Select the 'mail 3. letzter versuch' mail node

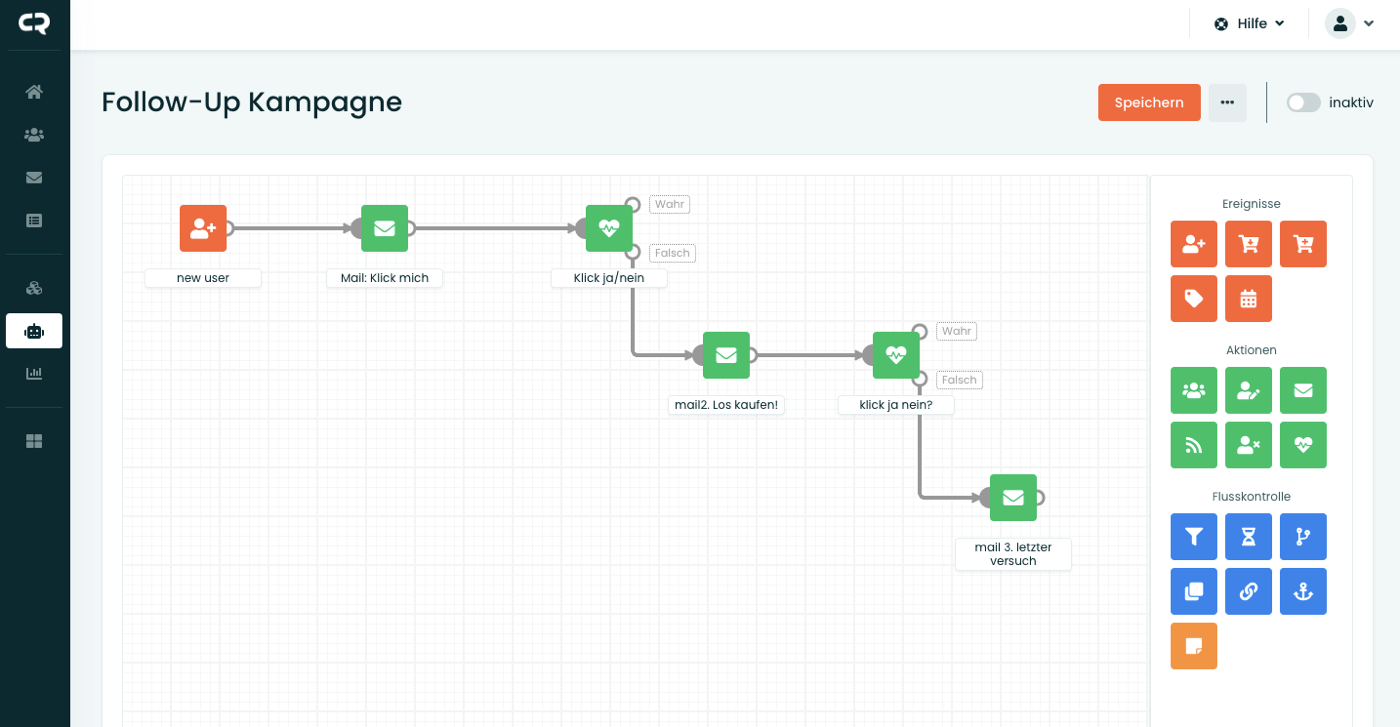click(x=1013, y=497)
